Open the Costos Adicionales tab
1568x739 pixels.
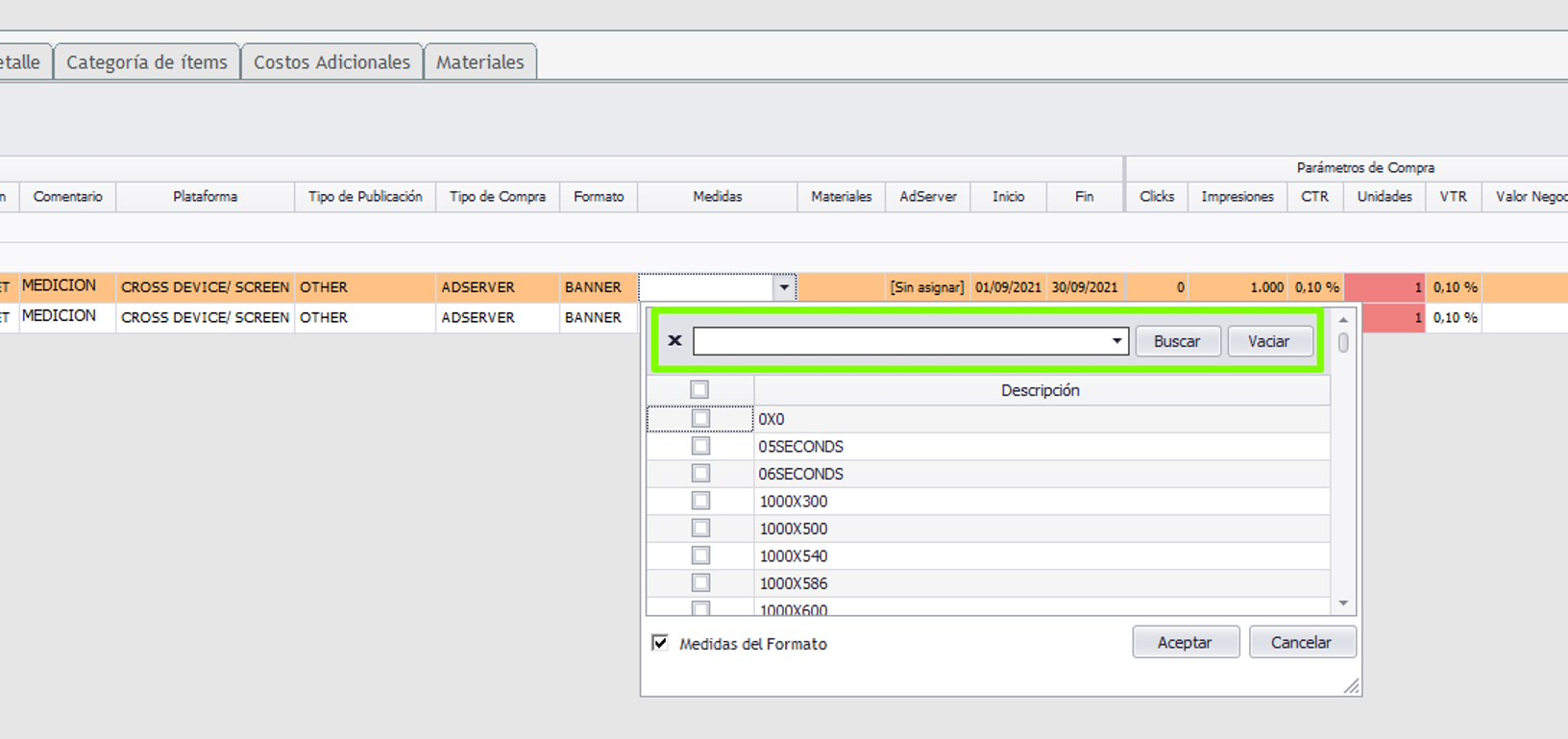pos(331,62)
